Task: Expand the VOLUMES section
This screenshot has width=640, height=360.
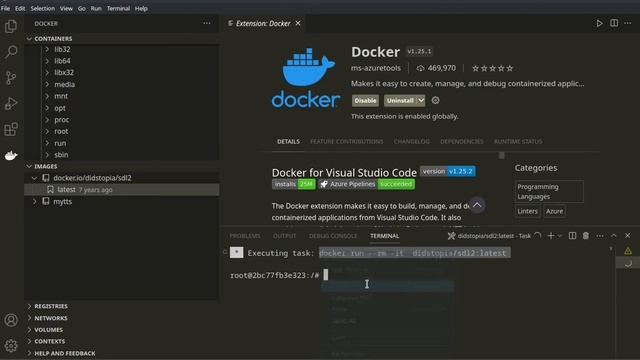Action: click(x=29, y=330)
